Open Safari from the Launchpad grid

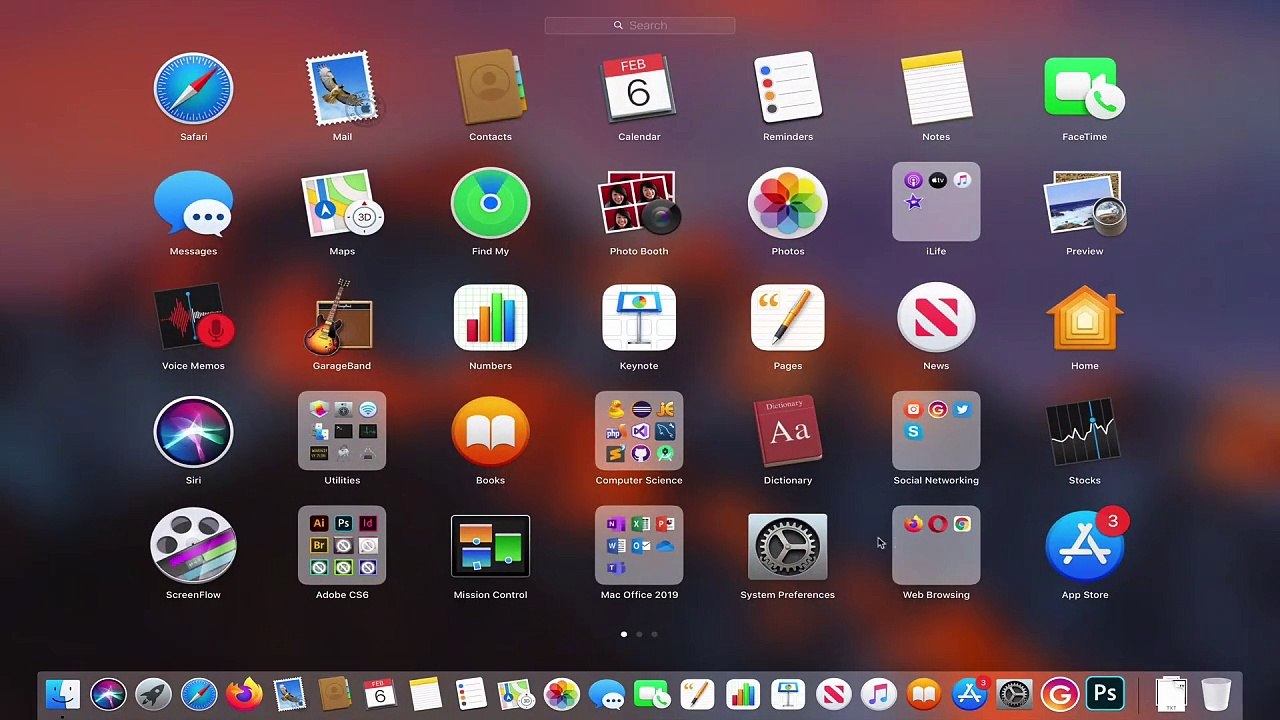tap(193, 90)
